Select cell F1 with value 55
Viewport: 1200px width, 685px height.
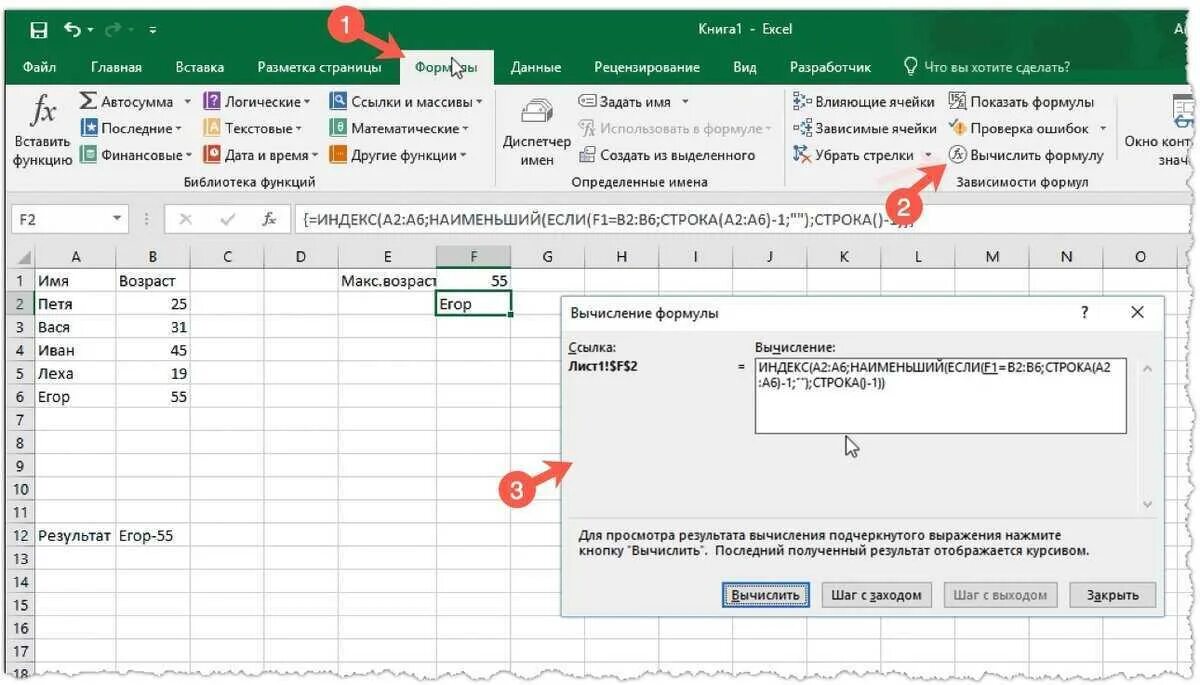[x=474, y=281]
